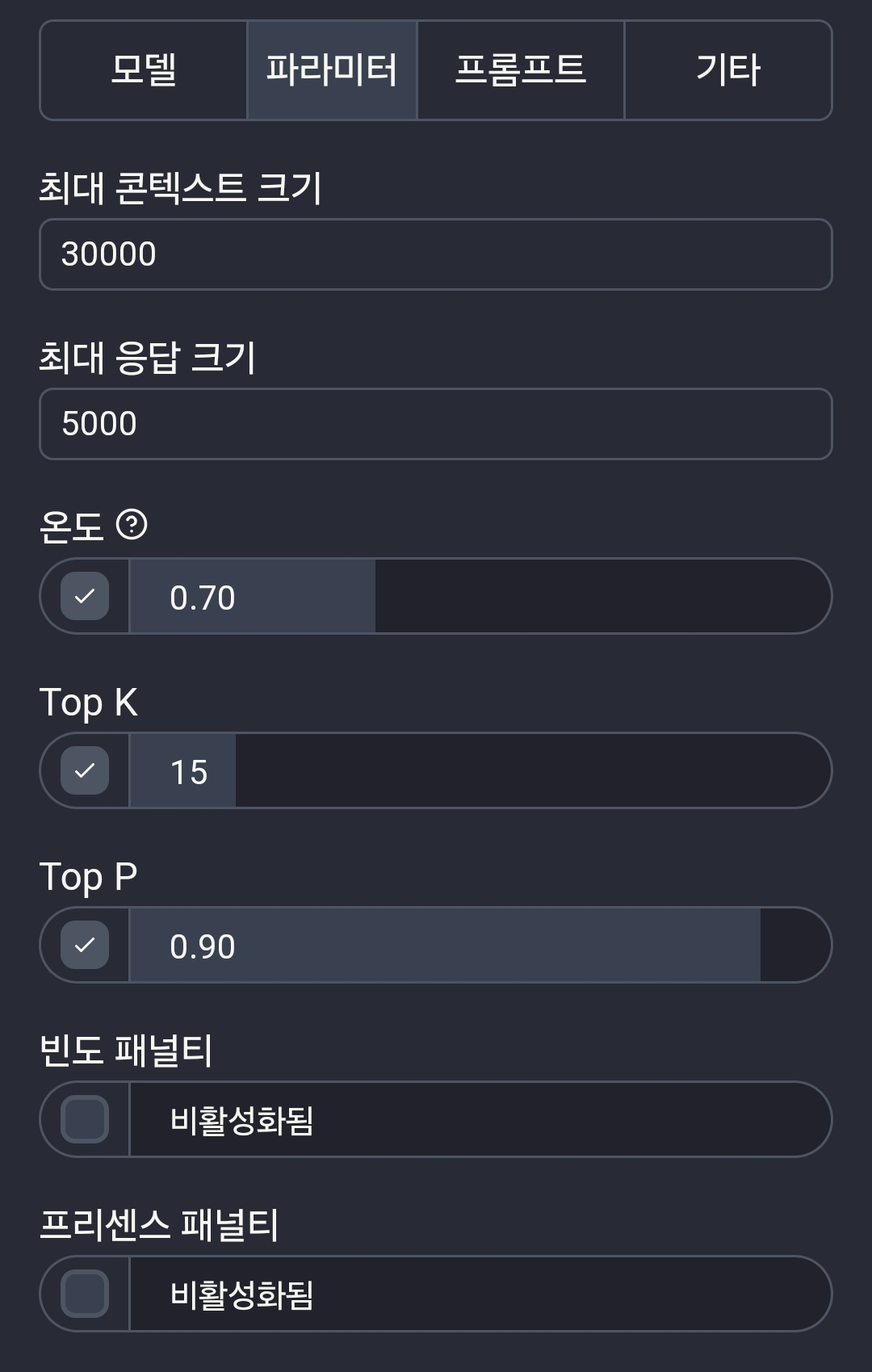Go to the 기타 tab
Viewport: 872px width, 1372px height.
click(x=728, y=70)
